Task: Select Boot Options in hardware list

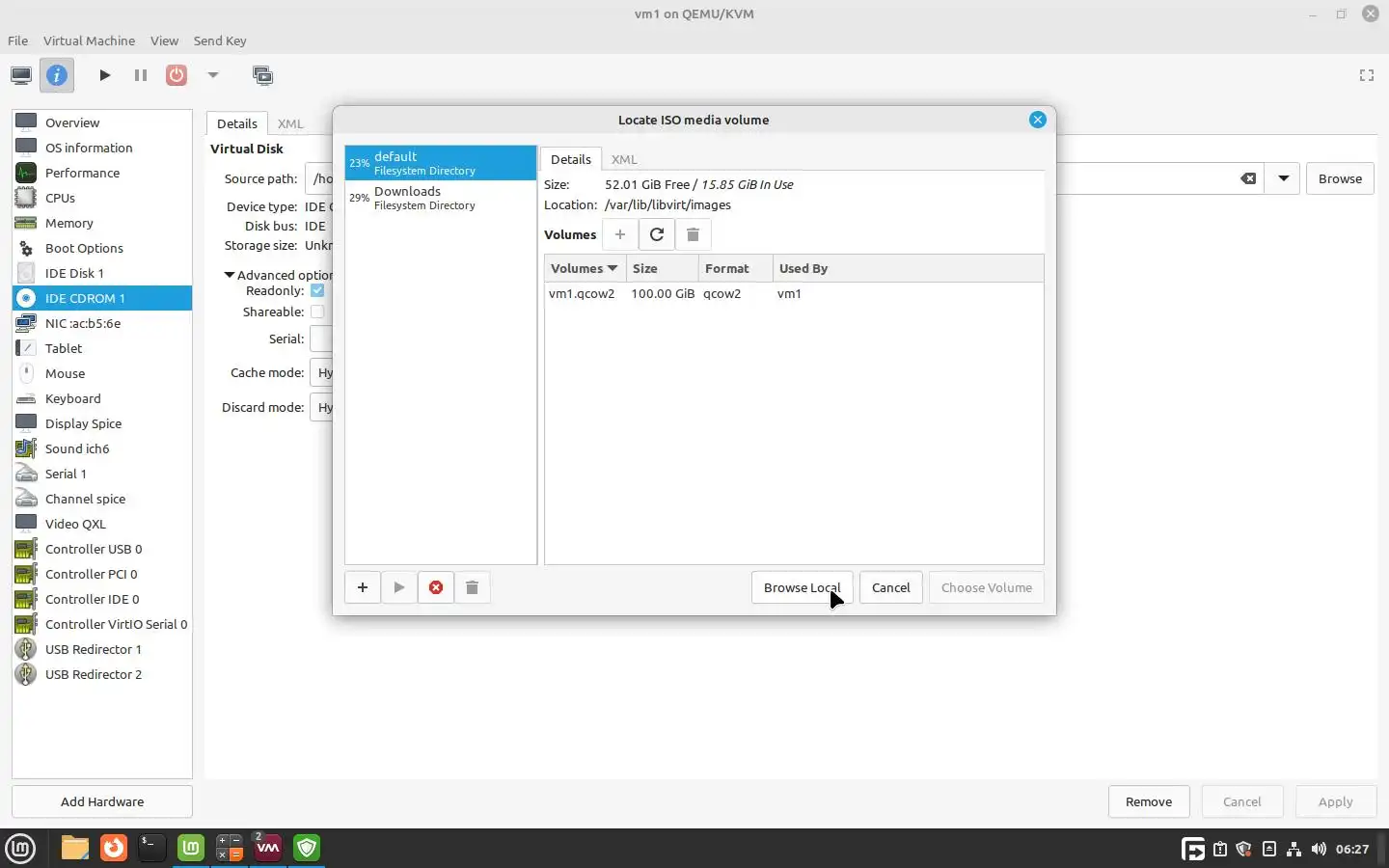Action: [102, 248]
